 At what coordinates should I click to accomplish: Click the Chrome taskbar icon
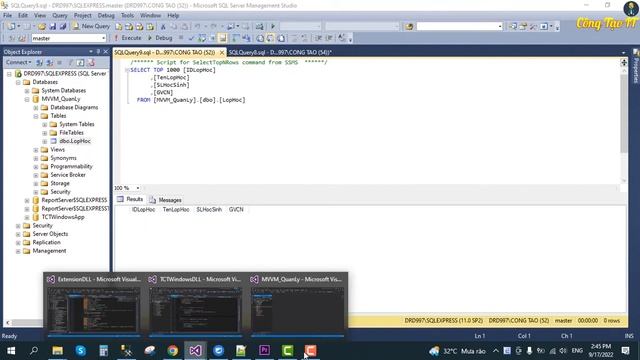173,350
